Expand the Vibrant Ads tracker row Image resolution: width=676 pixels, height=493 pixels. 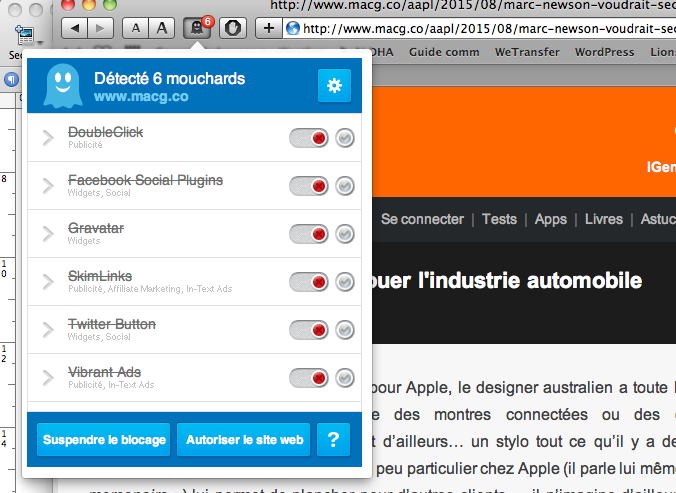tap(48, 378)
